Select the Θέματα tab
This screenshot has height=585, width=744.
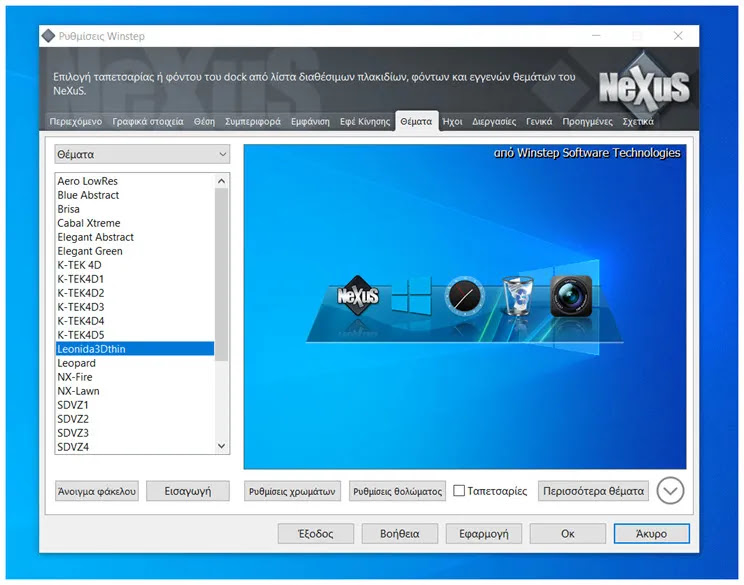[x=416, y=121]
